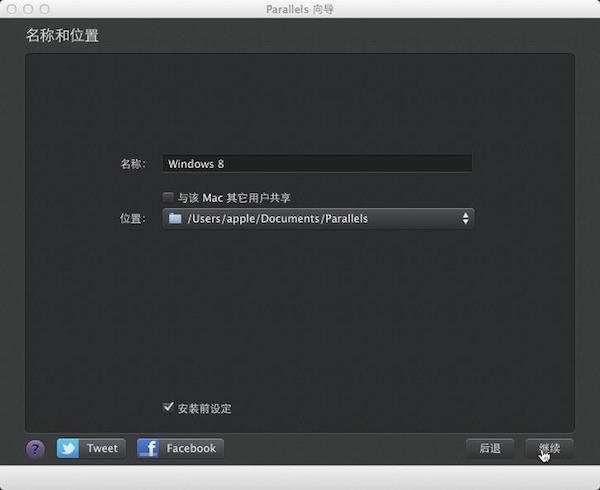Click the Windows 8 name input field
600x490 pixels.
pos(317,164)
